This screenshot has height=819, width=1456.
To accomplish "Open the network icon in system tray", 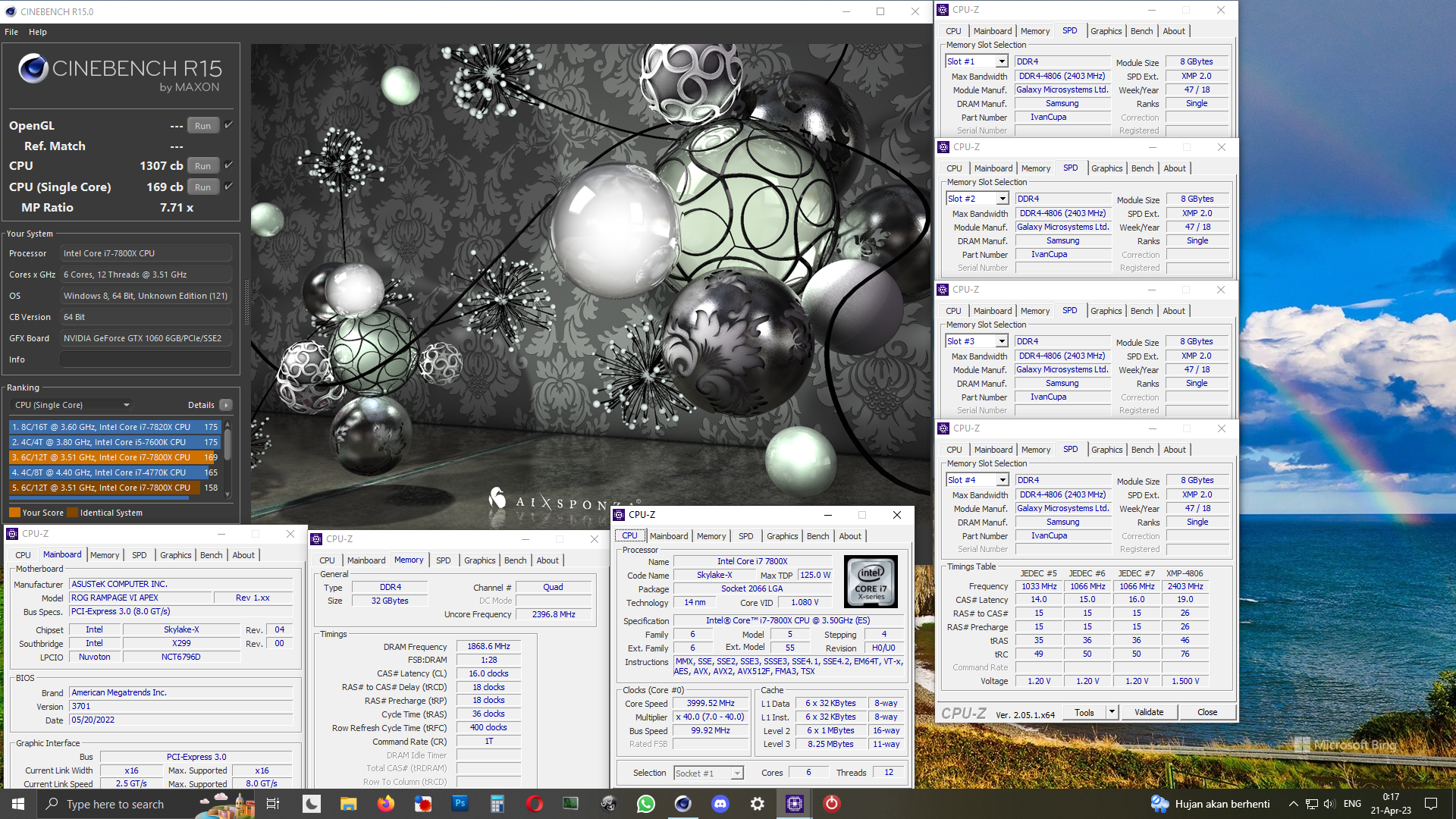I will 1311,804.
